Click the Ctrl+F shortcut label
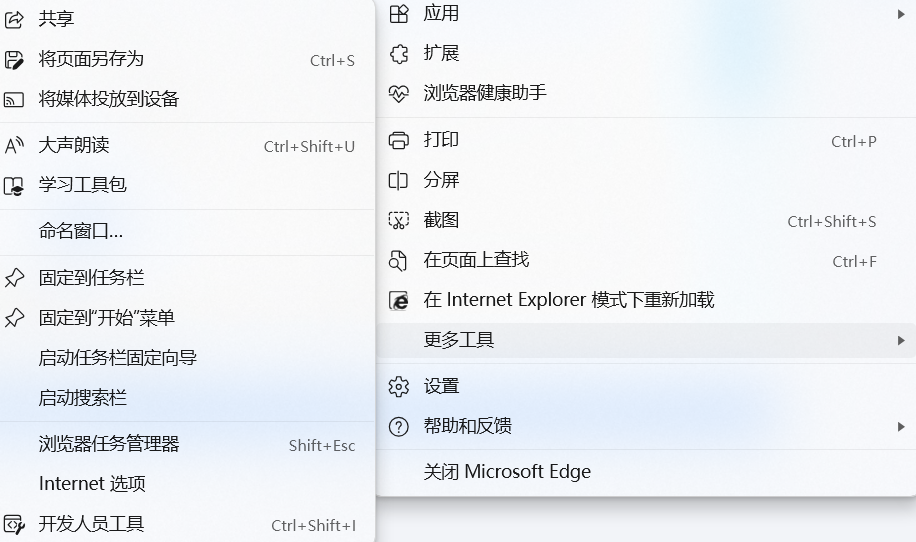This screenshot has width=916, height=542. click(854, 262)
